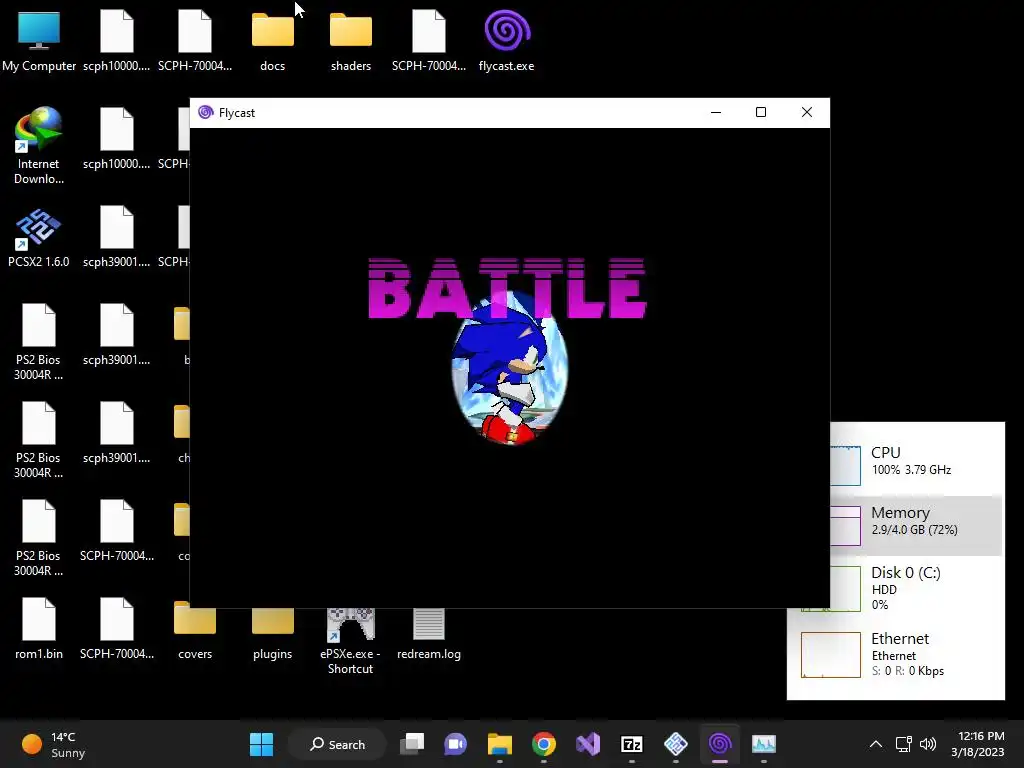Select flycast.exe desktop icon
This screenshot has width=1024, height=768.
(507, 42)
